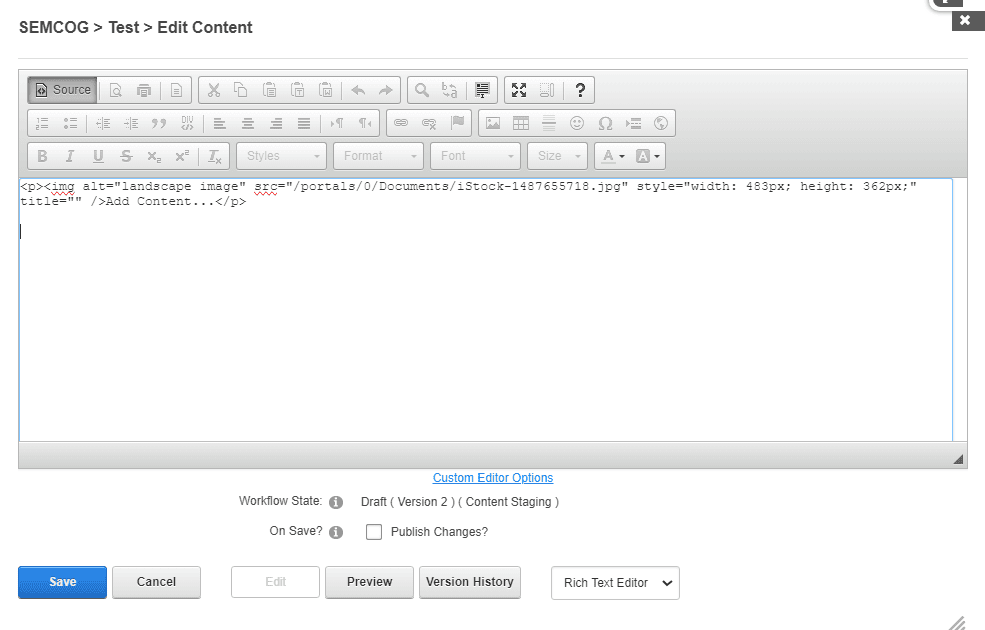The height and width of the screenshot is (630, 985).
Task: Open the Font selection dropdown
Action: (x=474, y=155)
